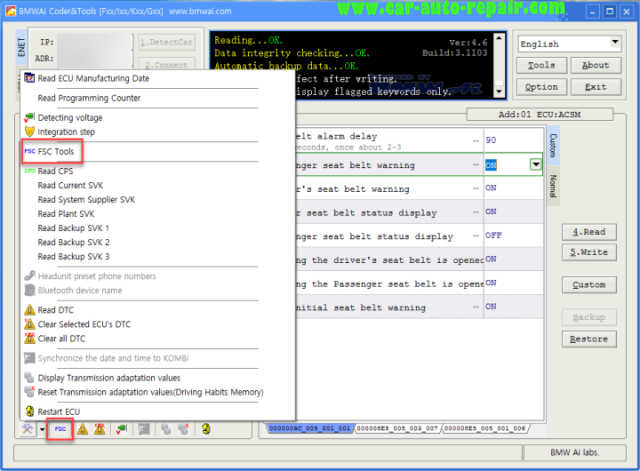Click the Clear all DTC icon in bottom toolbar
This screenshot has width=640, height=471.
tap(100, 429)
